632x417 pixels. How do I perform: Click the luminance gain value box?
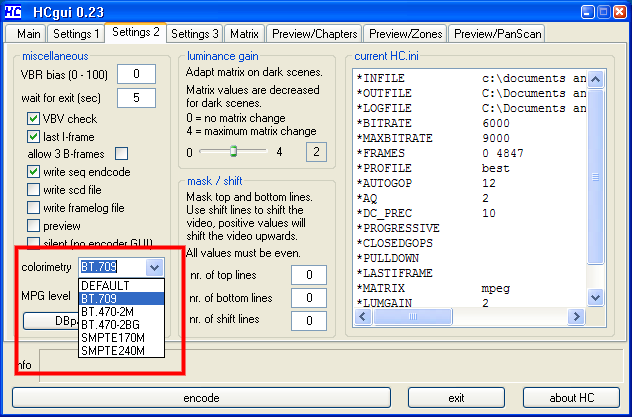316,152
